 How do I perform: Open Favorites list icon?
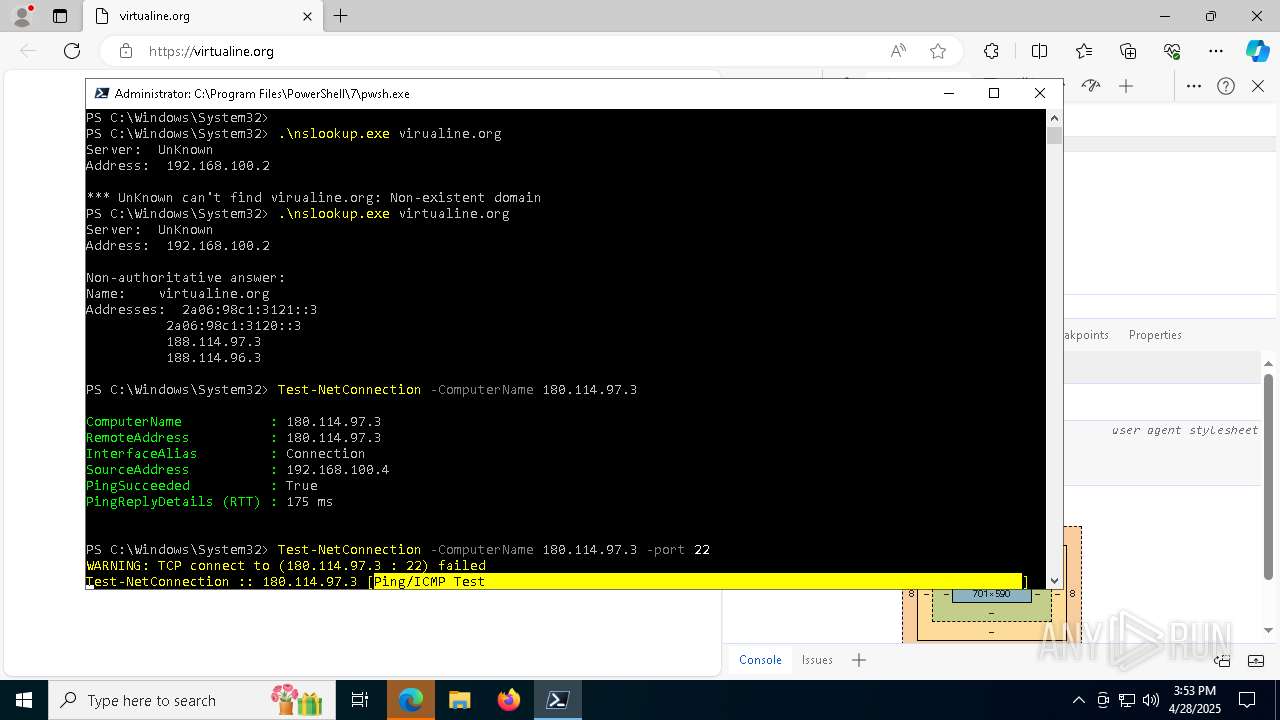(x=1084, y=51)
